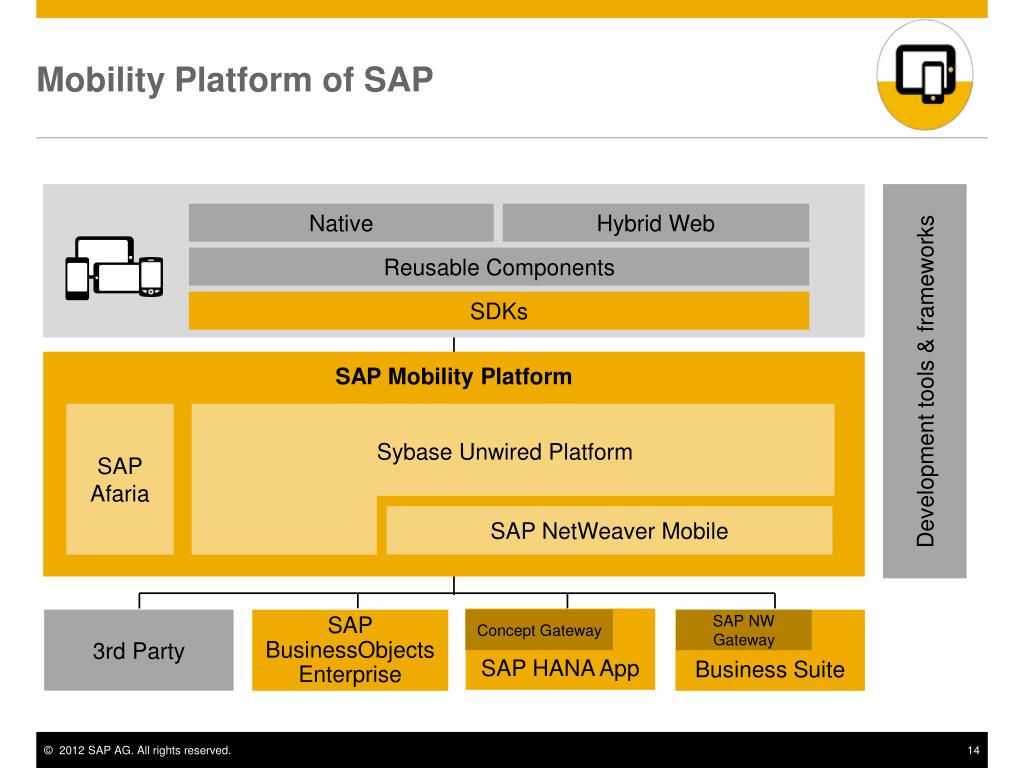Screen dimensions: 1024x768
Task: Click the SAP BusinessObjects Enterprise box
Action: [x=350, y=650]
